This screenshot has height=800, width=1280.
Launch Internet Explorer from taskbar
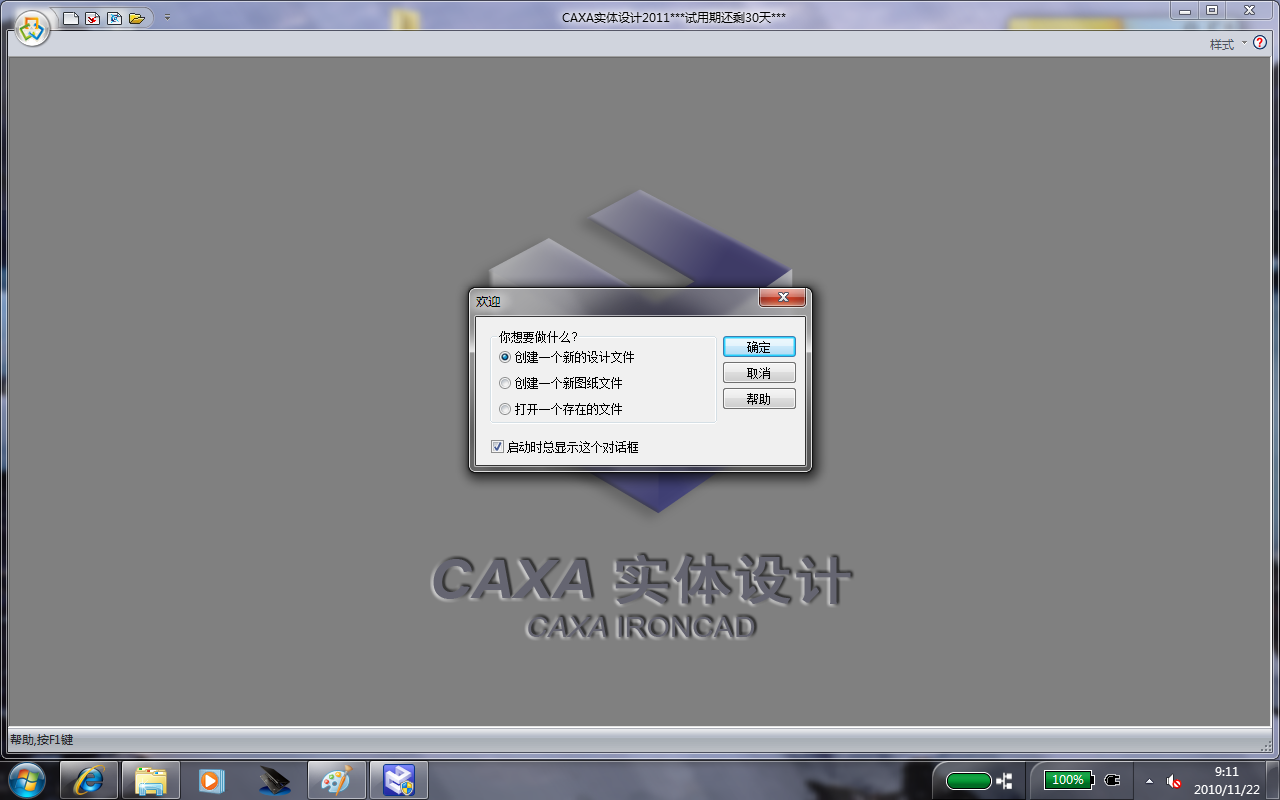tap(89, 780)
